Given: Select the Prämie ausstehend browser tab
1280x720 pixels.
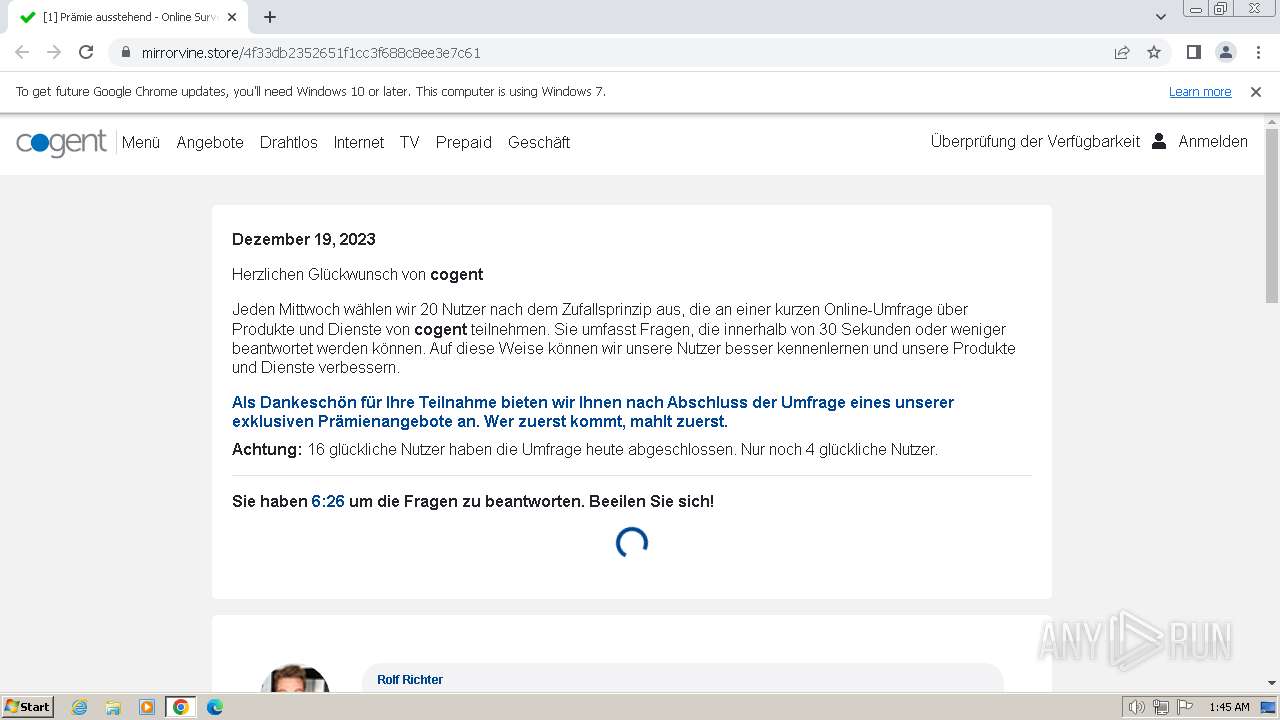Looking at the screenshot, I should tap(127, 17).
